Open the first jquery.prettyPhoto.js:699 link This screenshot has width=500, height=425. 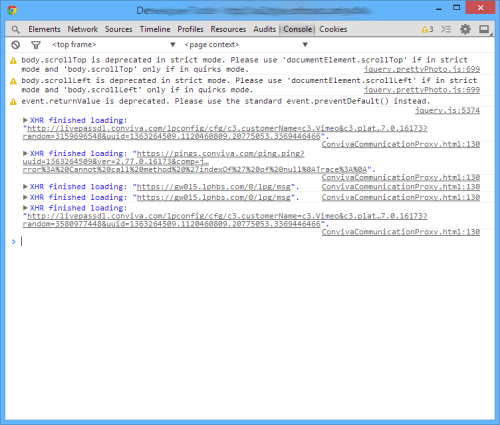422,69
